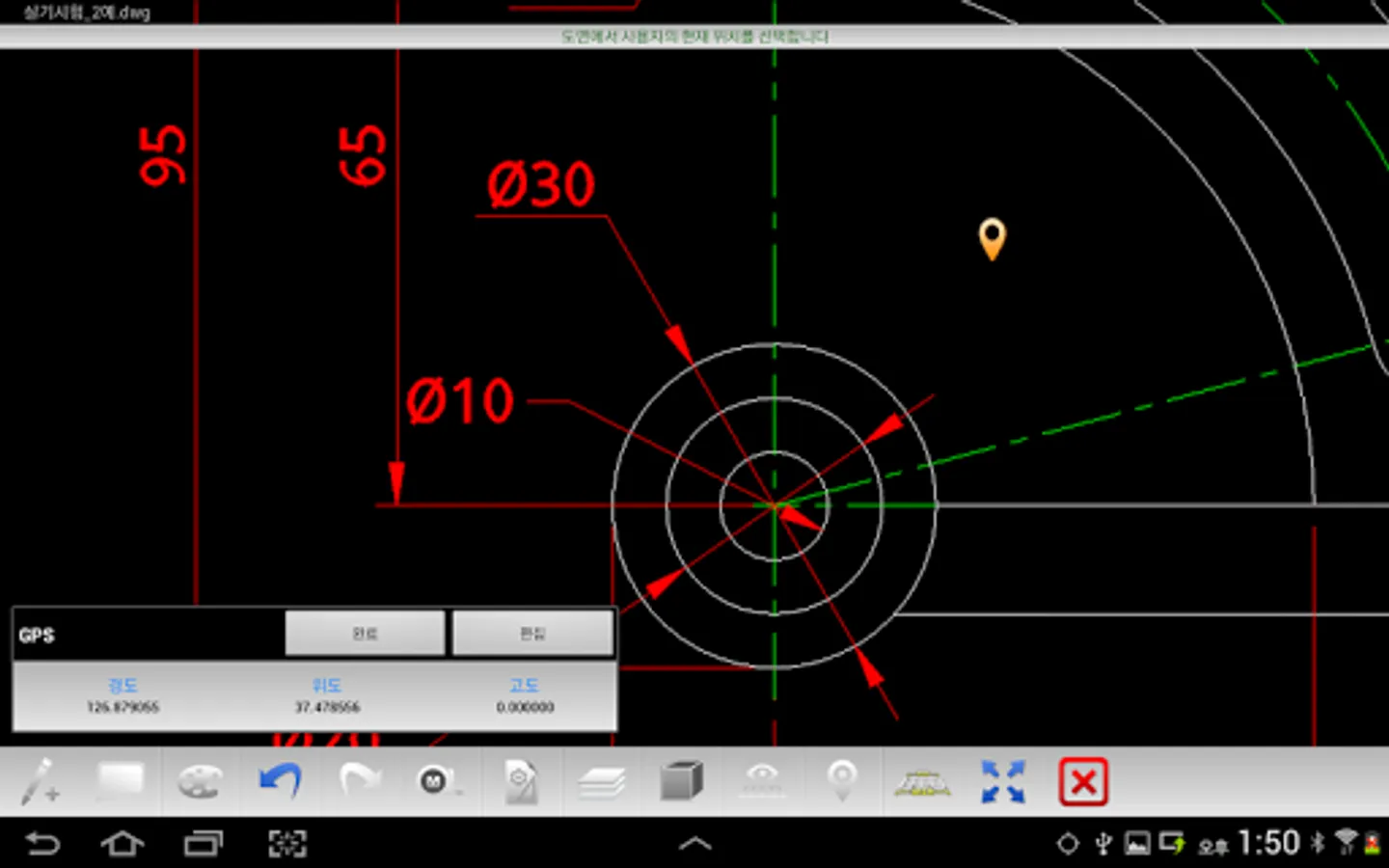The height and width of the screenshot is (868, 1389).
Task: Click the first GPS panel button
Action: [x=365, y=633]
